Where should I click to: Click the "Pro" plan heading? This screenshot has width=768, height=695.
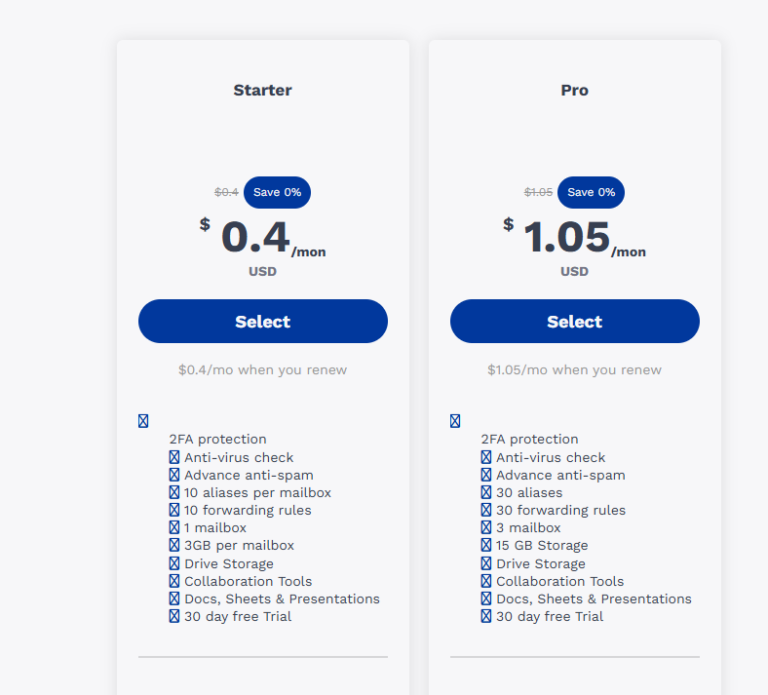click(574, 90)
